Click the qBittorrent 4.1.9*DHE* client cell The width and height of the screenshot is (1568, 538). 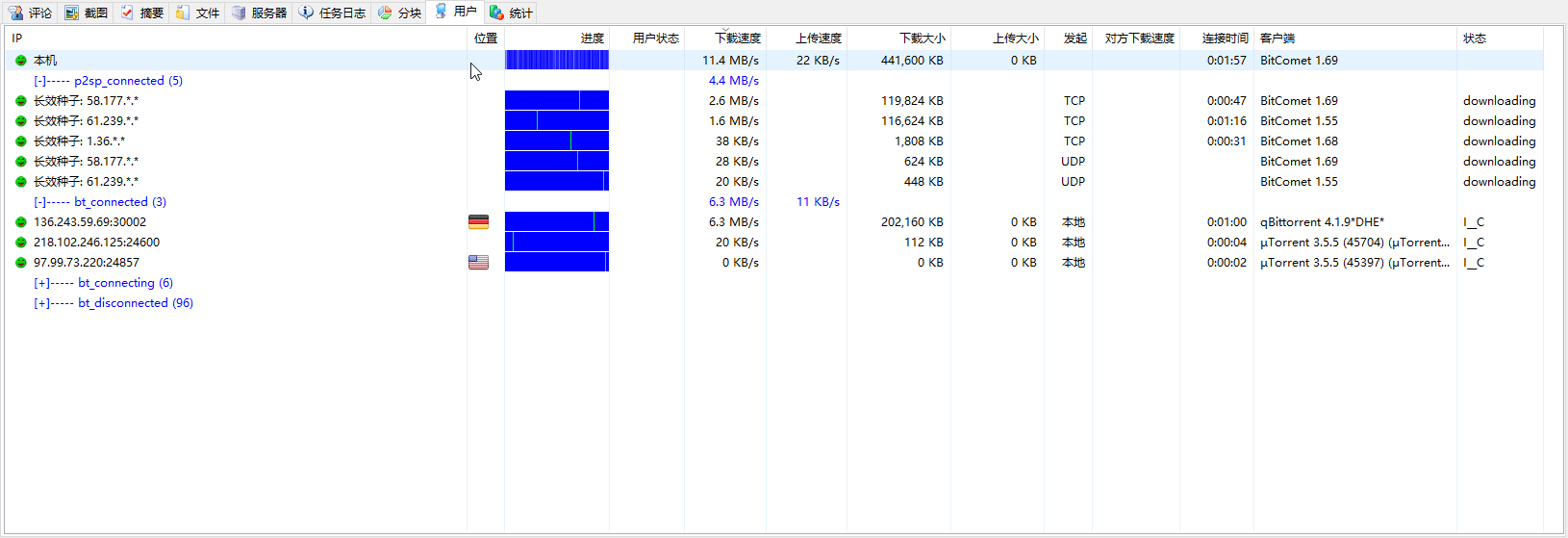(x=1322, y=222)
